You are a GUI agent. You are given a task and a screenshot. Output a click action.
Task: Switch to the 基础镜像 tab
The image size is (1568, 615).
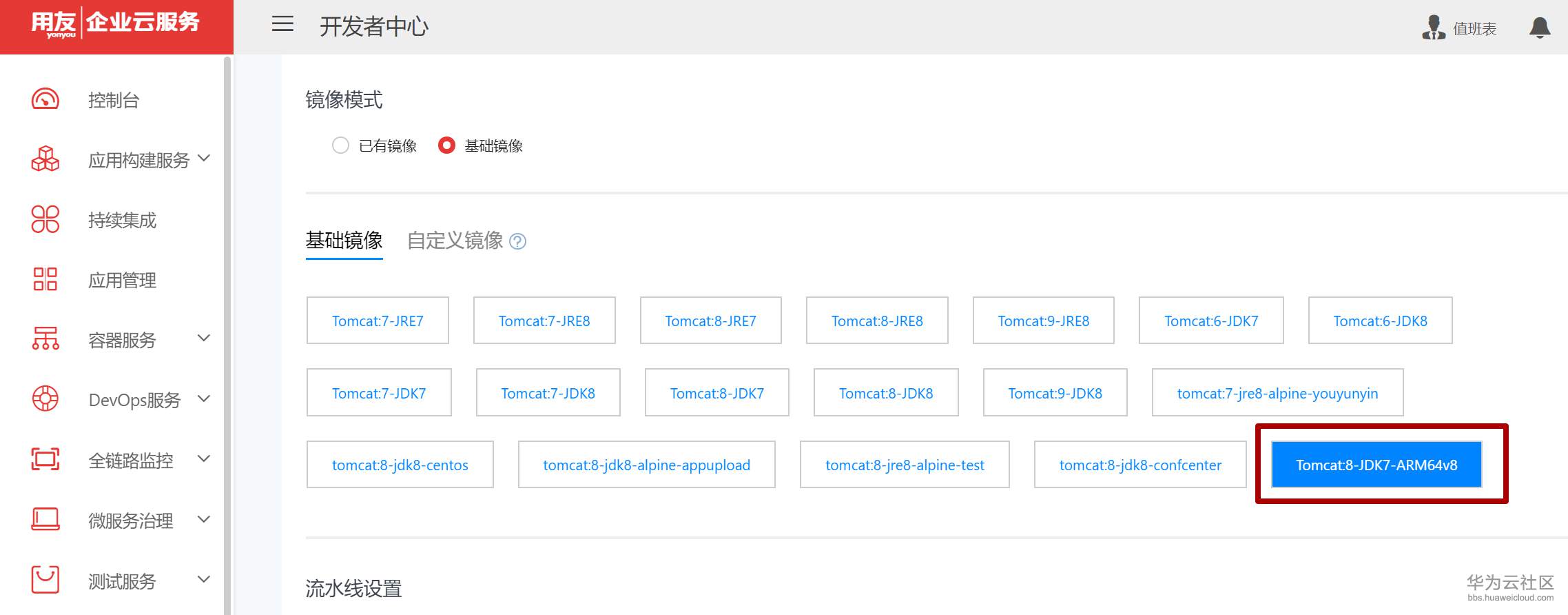(x=344, y=241)
